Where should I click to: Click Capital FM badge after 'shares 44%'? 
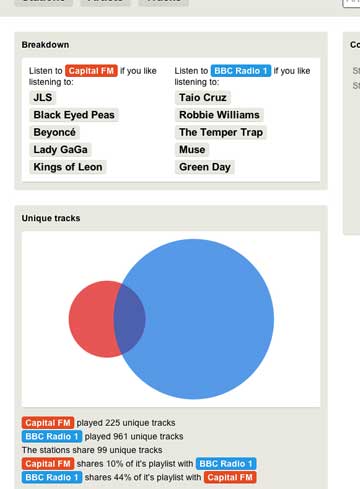[x=230, y=477]
